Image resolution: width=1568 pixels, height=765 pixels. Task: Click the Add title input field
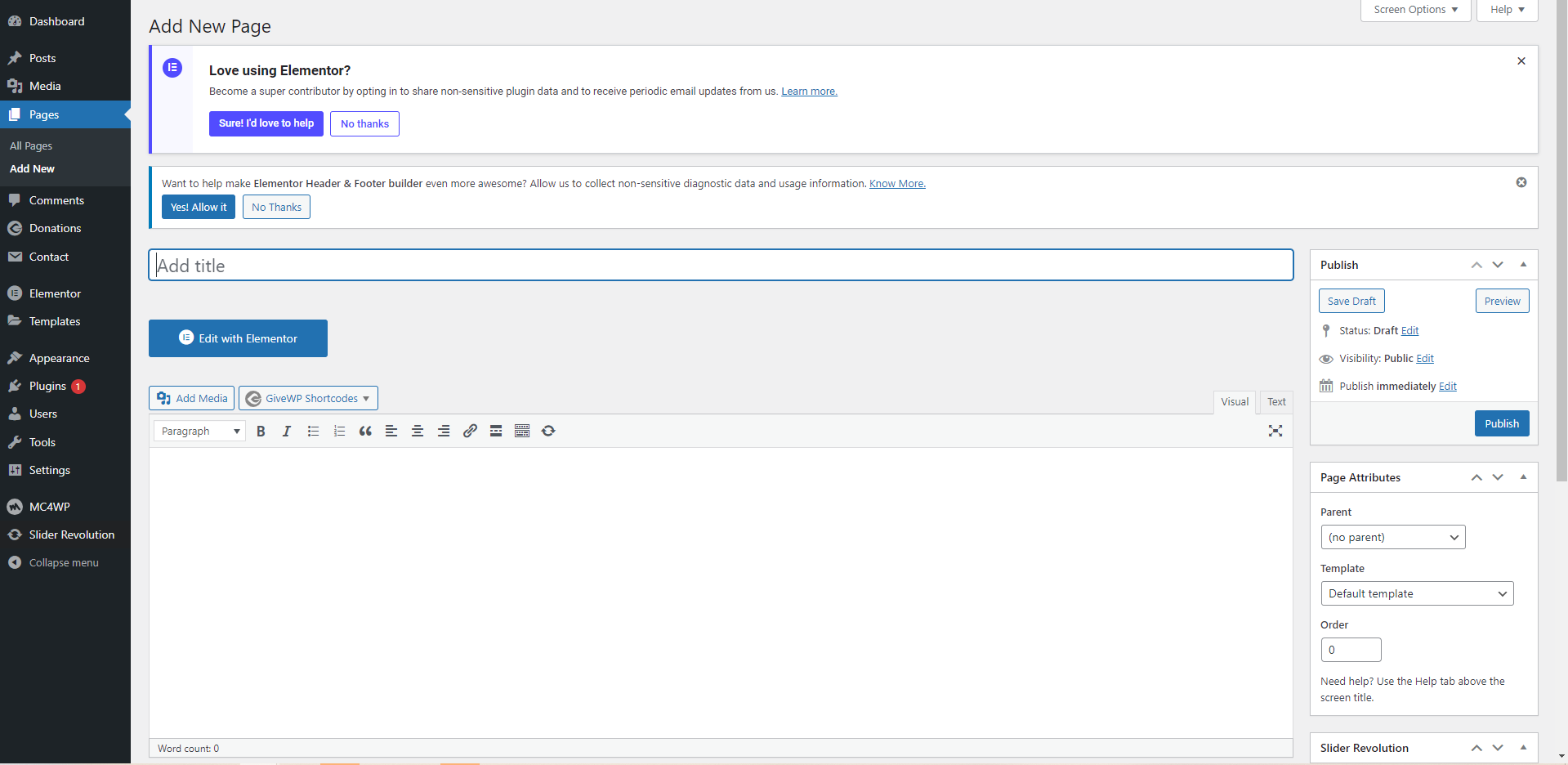point(720,266)
